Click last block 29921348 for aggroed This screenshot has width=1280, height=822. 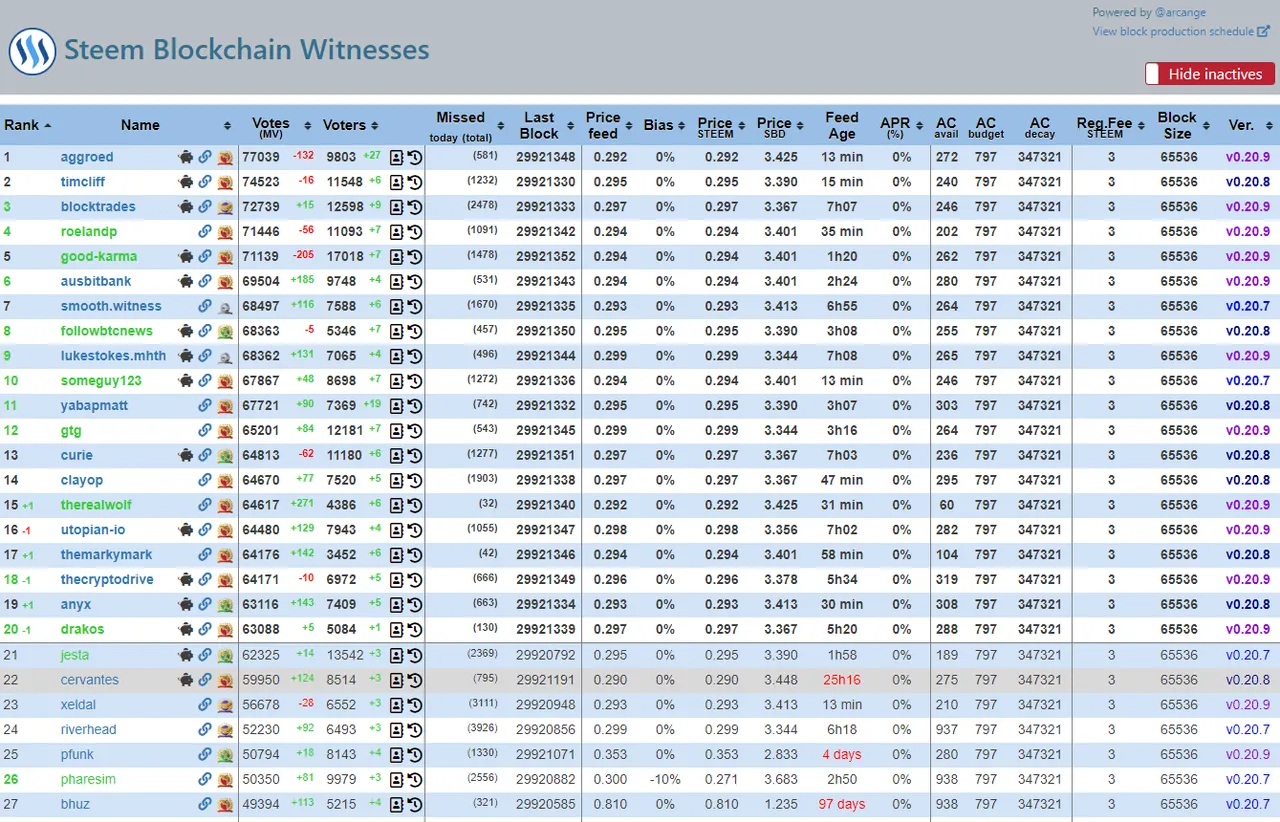click(546, 157)
